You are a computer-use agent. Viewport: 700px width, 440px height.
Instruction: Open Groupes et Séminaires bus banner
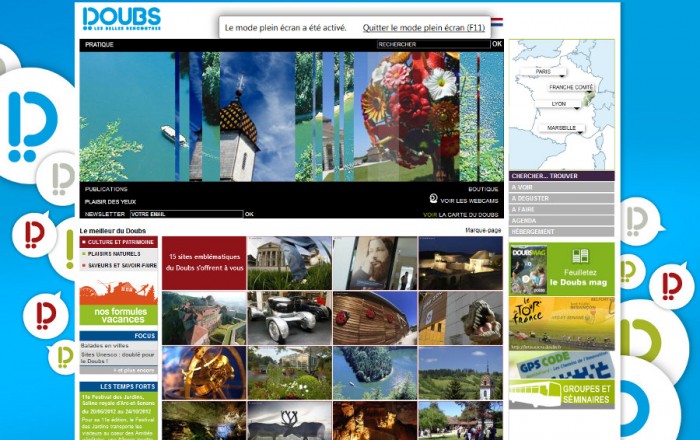click(x=561, y=394)
